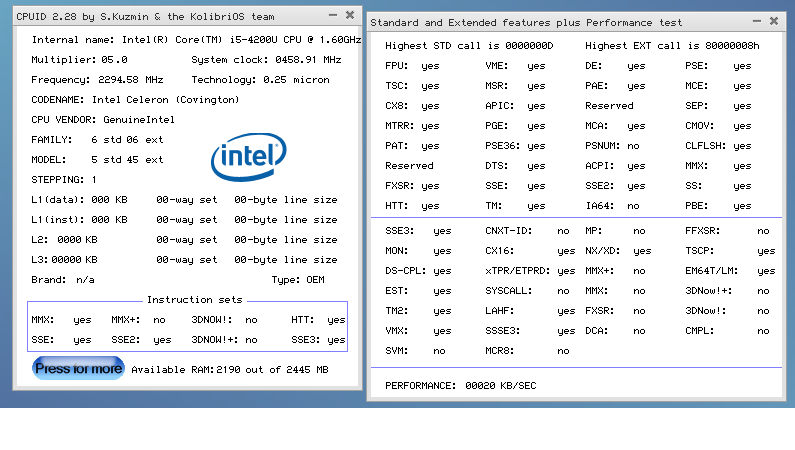Click the Internal name CPU text line

click(x=190, y=40)
